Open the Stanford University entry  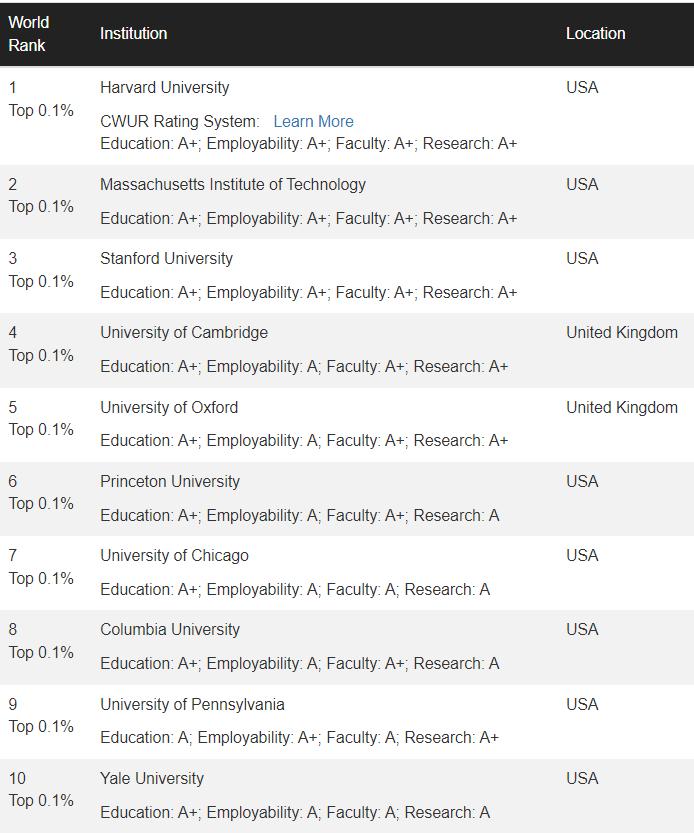tap(165, 258)
